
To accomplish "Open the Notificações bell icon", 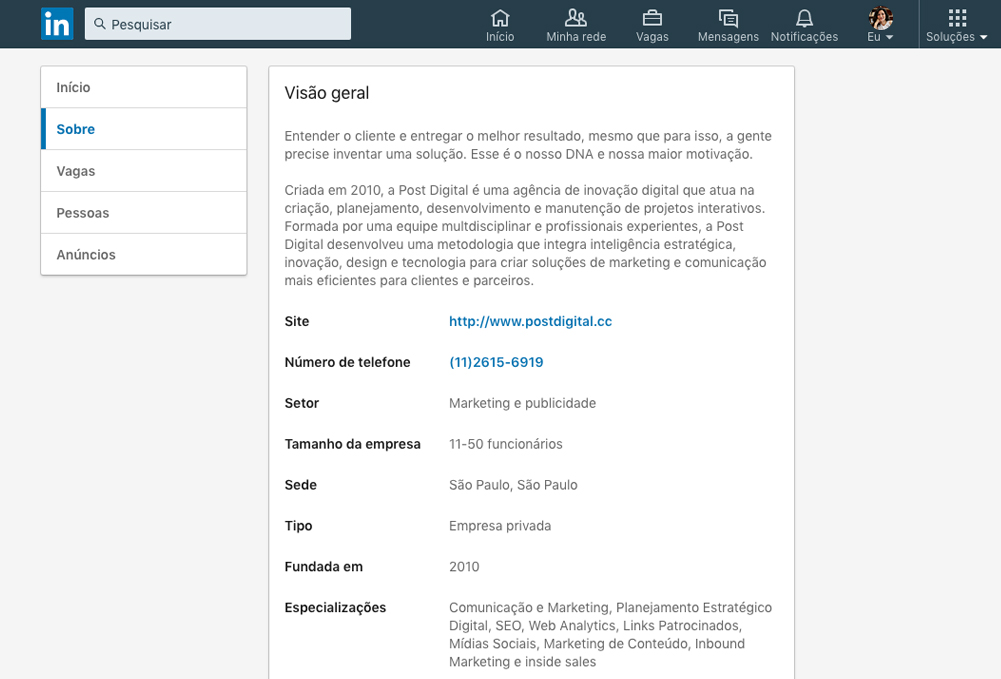I will (x=804, y=18).
